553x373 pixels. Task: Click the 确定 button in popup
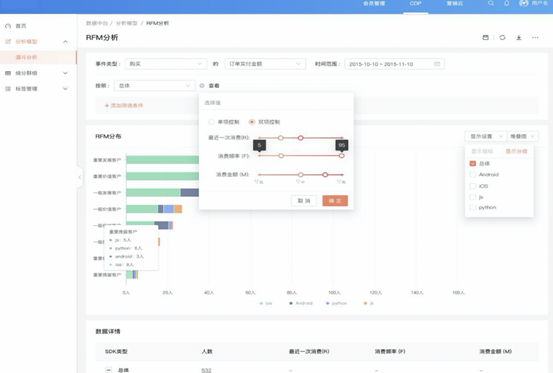(335, 201)
